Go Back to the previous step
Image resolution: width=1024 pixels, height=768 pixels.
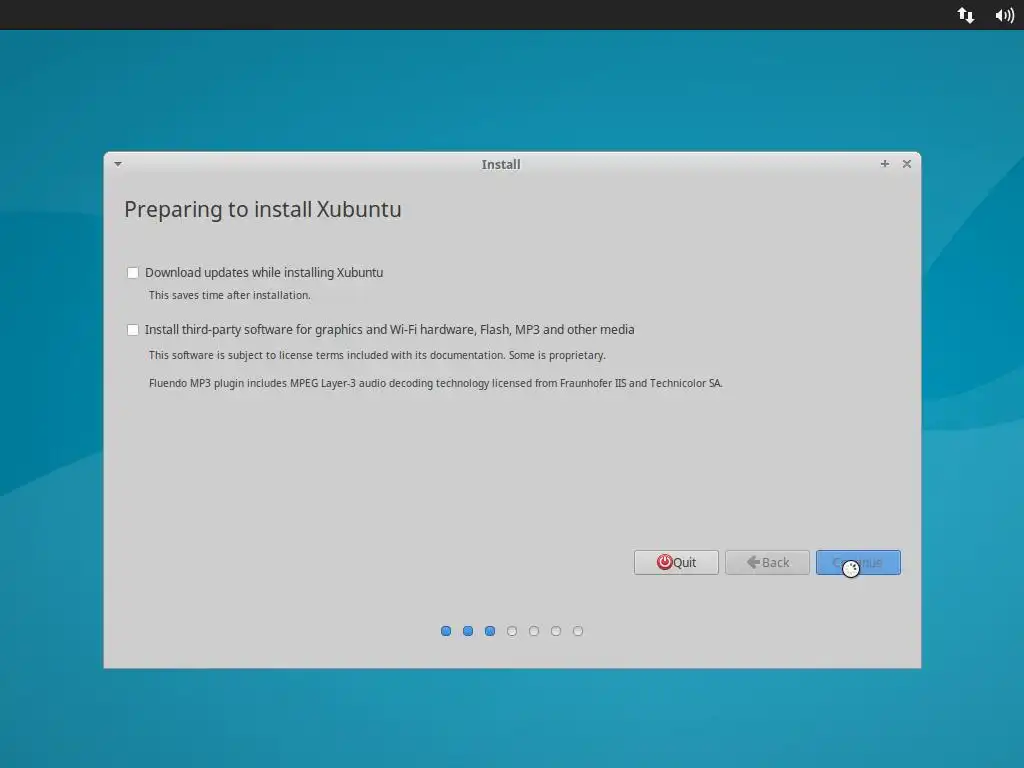(767, 562)
